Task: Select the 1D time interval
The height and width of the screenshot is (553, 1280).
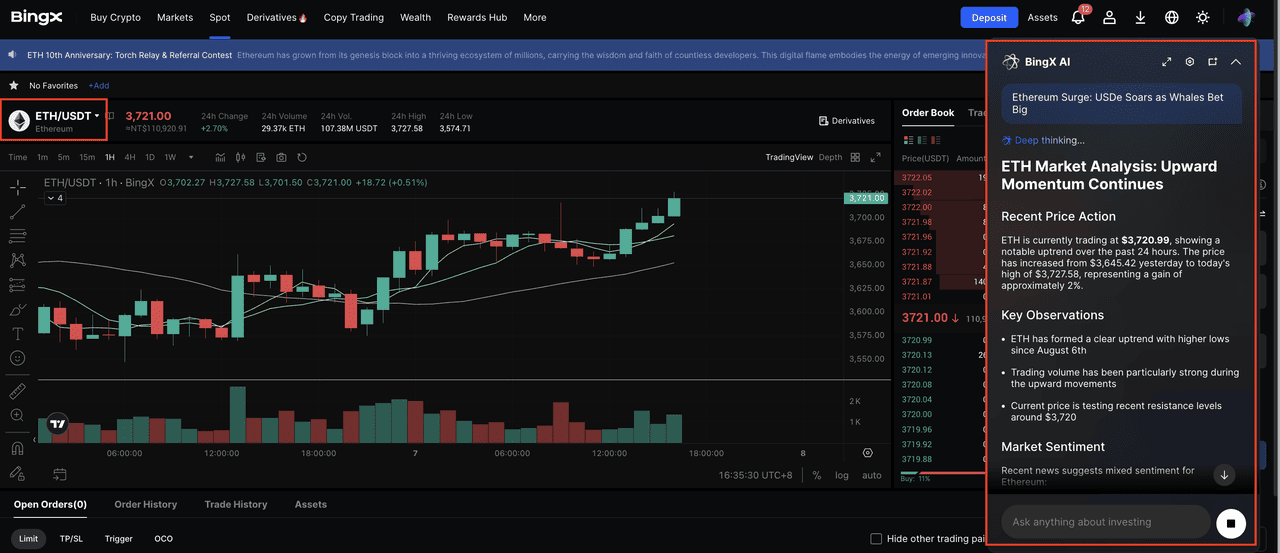Action: (150, 157)
